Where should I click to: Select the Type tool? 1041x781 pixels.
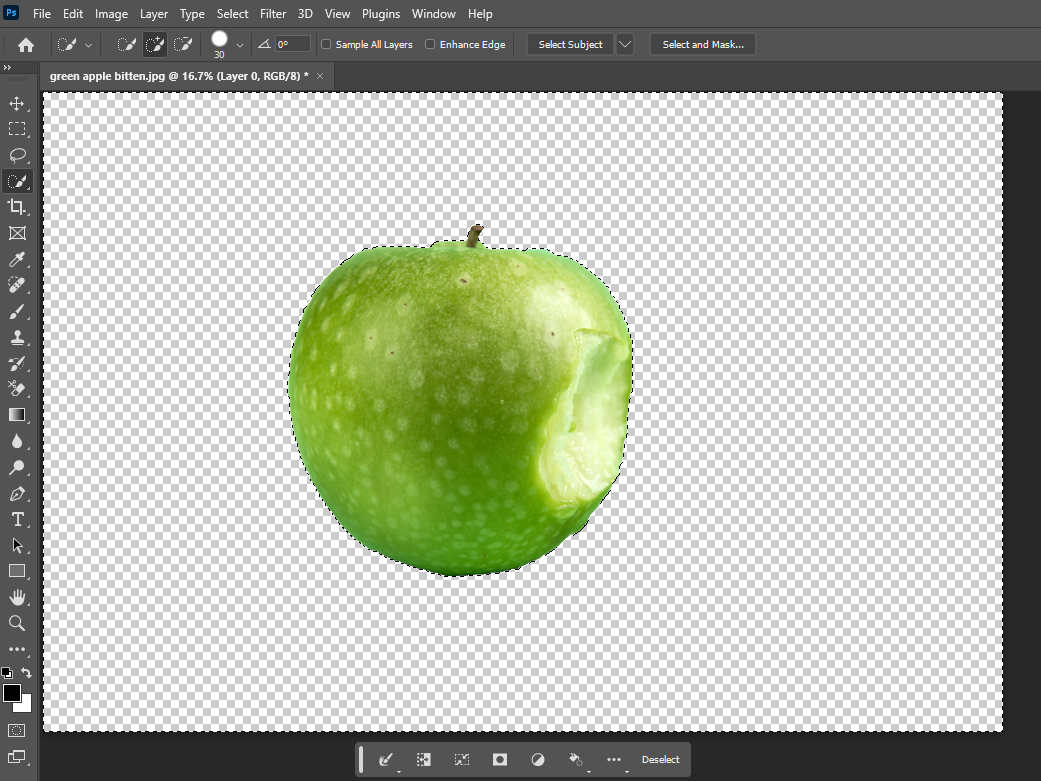(x=17, y=519)
